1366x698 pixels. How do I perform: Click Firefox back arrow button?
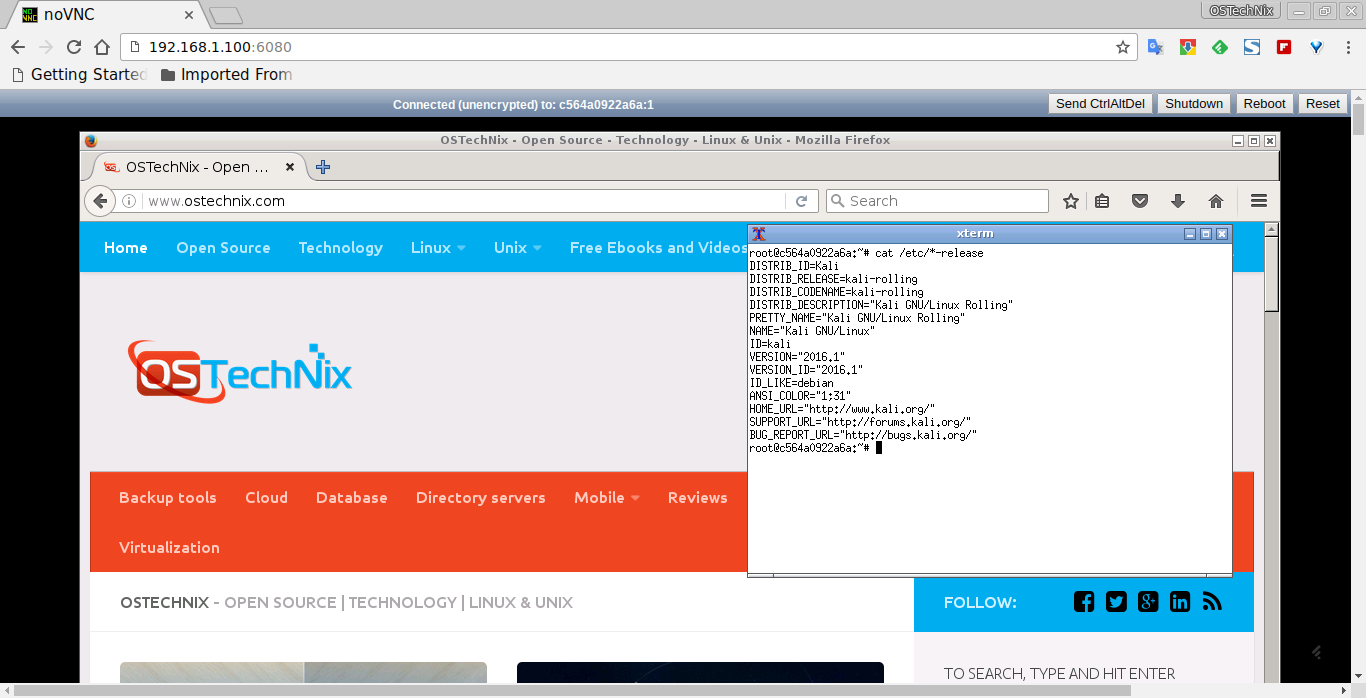click(x=100, y=201)
